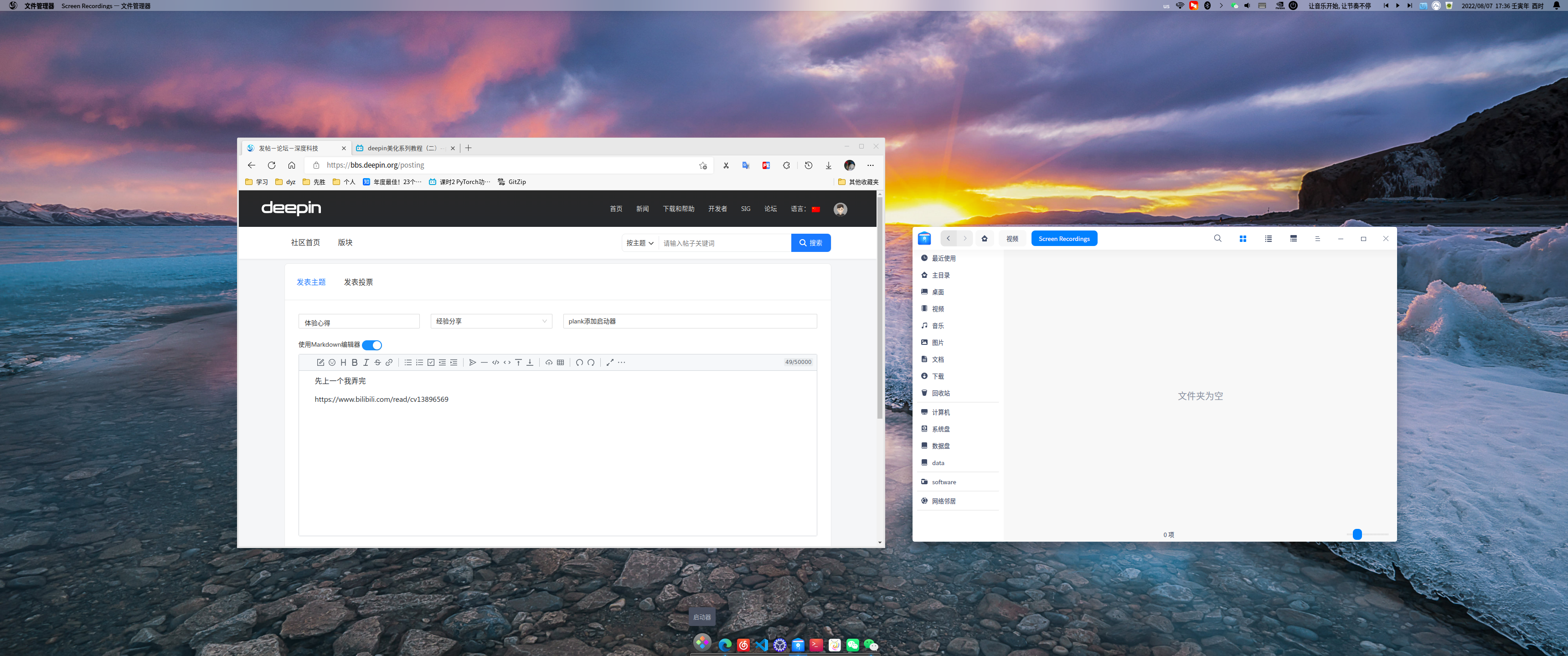
Task: Open 下载 folder in file manager sidebar
Action: (x=938, y=377)
